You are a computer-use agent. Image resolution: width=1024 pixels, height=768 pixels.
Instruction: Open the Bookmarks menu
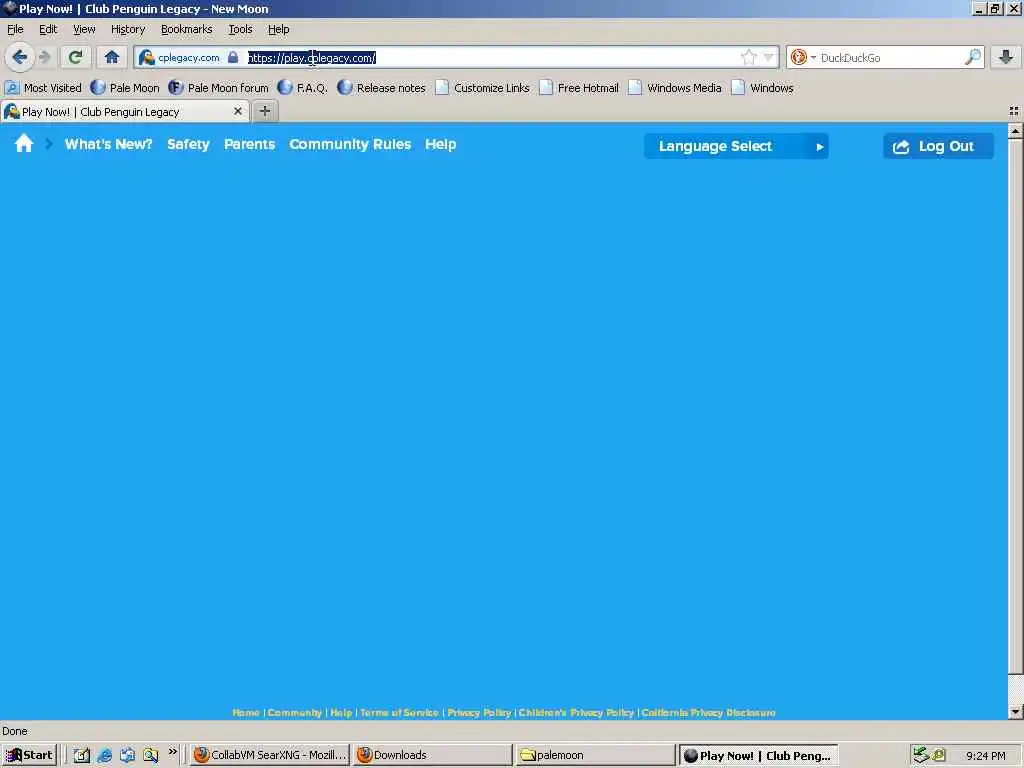point(187,29)
